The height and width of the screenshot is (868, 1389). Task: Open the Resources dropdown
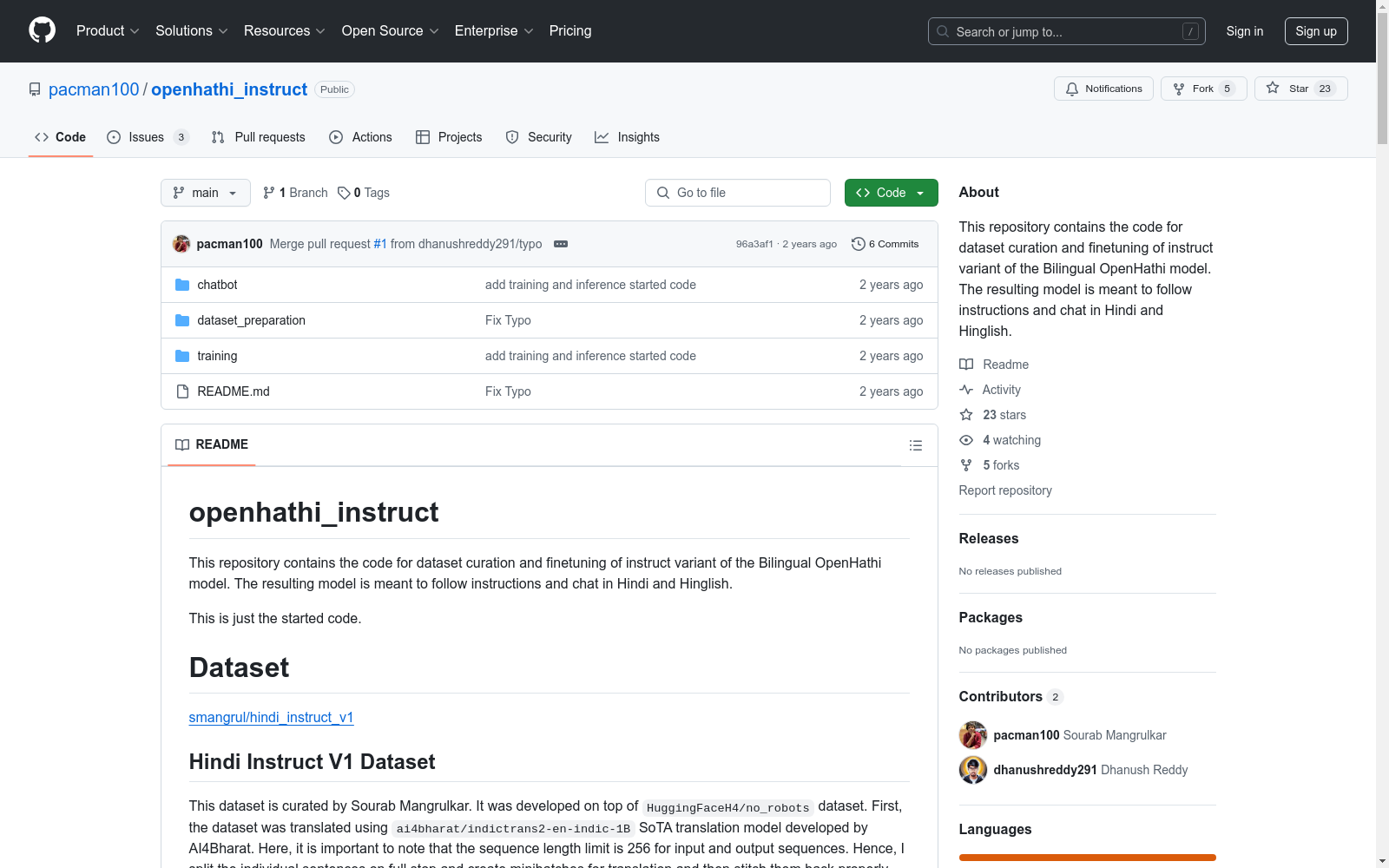pos(285,31)
